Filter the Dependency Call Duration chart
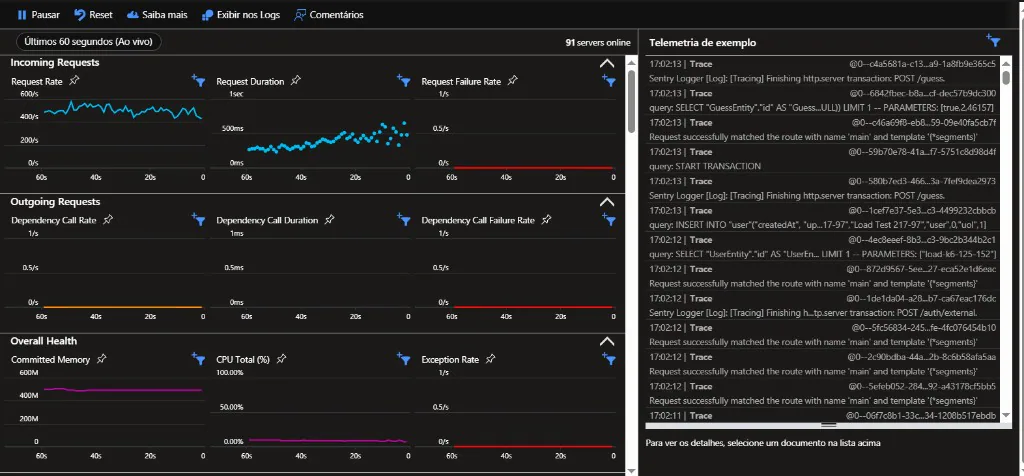Screen dimensions: 1024x476 pos(404,219)
